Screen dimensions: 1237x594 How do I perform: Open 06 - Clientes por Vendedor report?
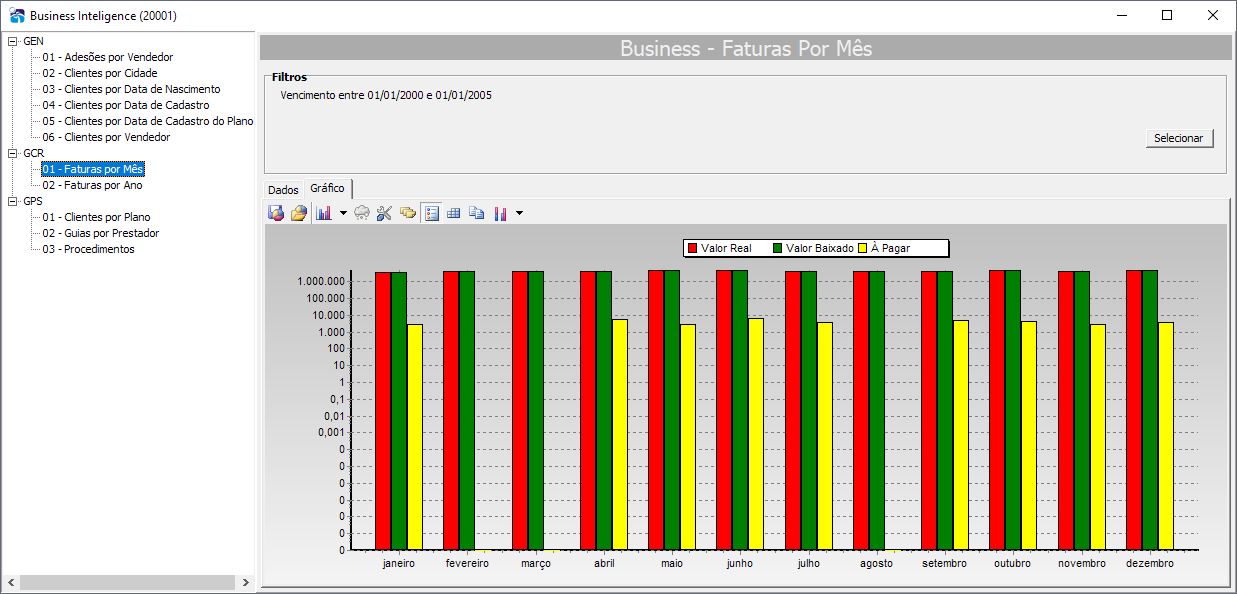106,137
